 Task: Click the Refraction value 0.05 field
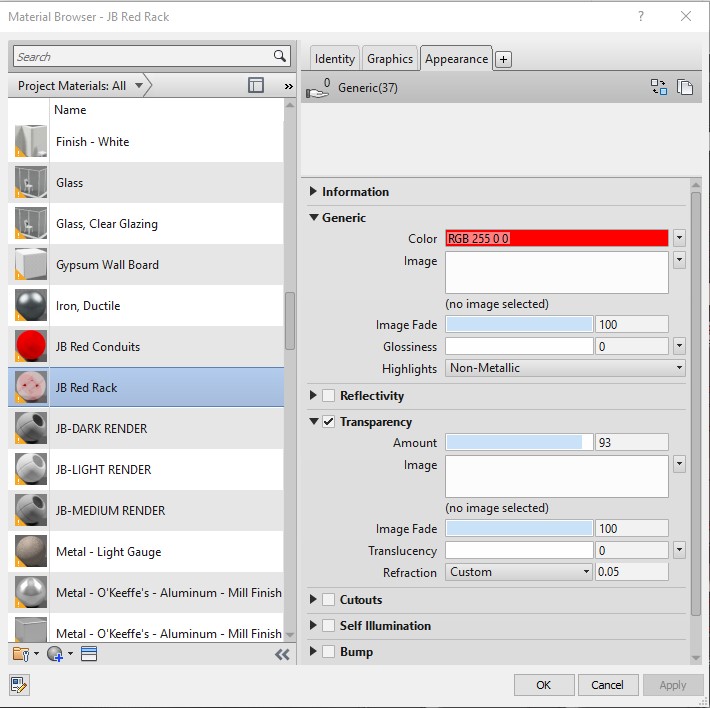tap(632, 572)
